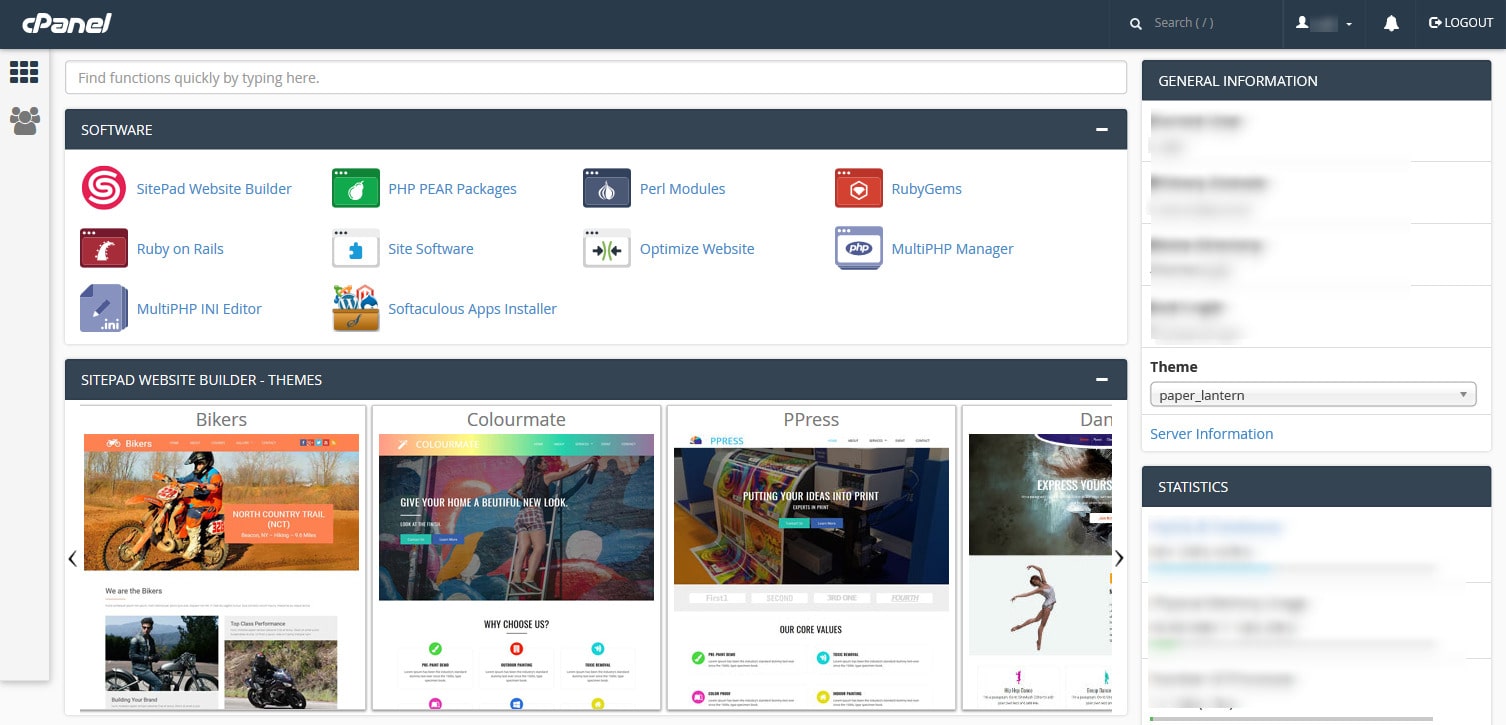Click the RubyGems icon

point(859,188)
